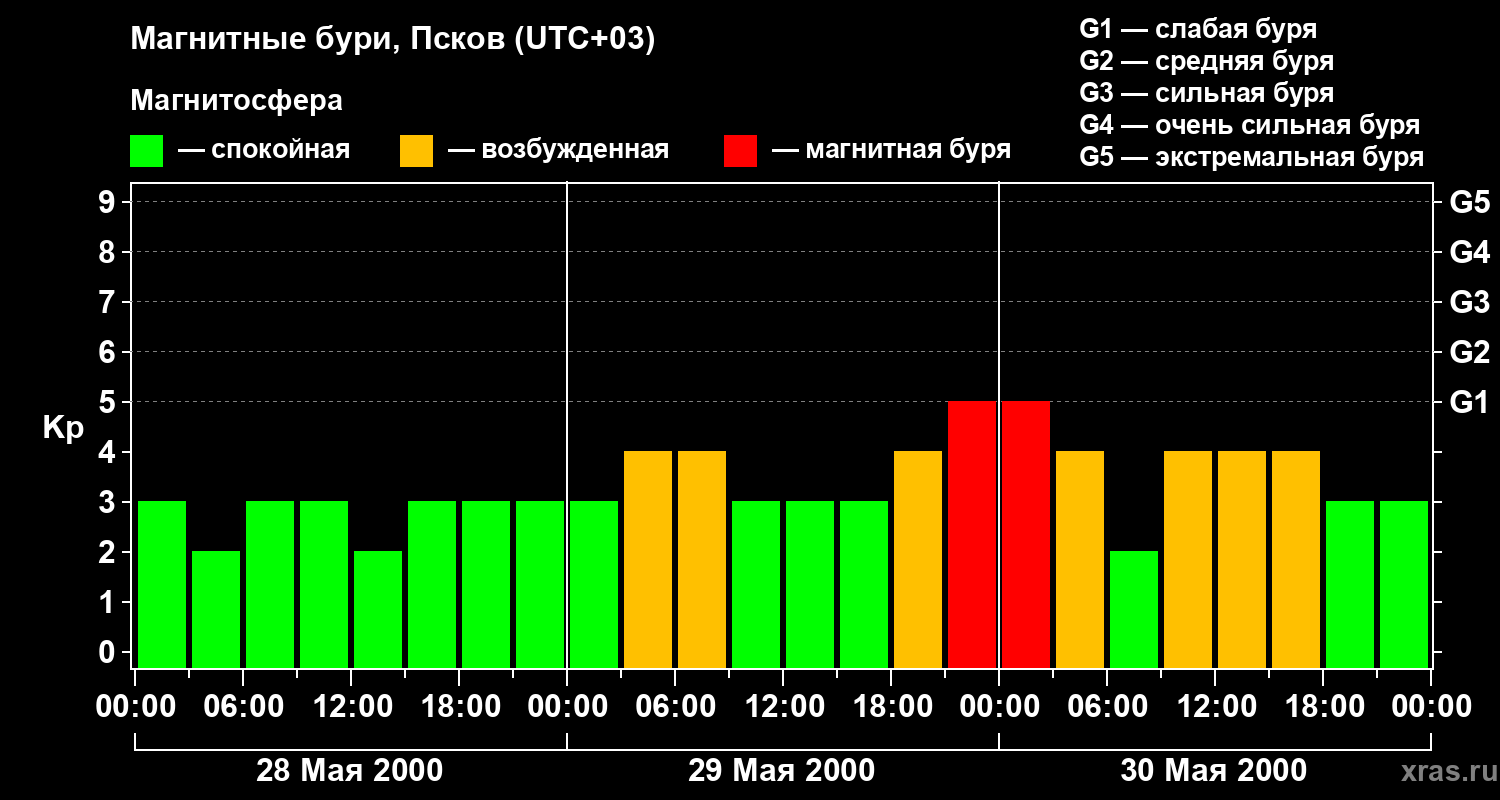The width and height of the screenshot is (1500, 800).
Task: Click the red bar for 21:00–00:00 on 29 May
Action: pos(972,534)
